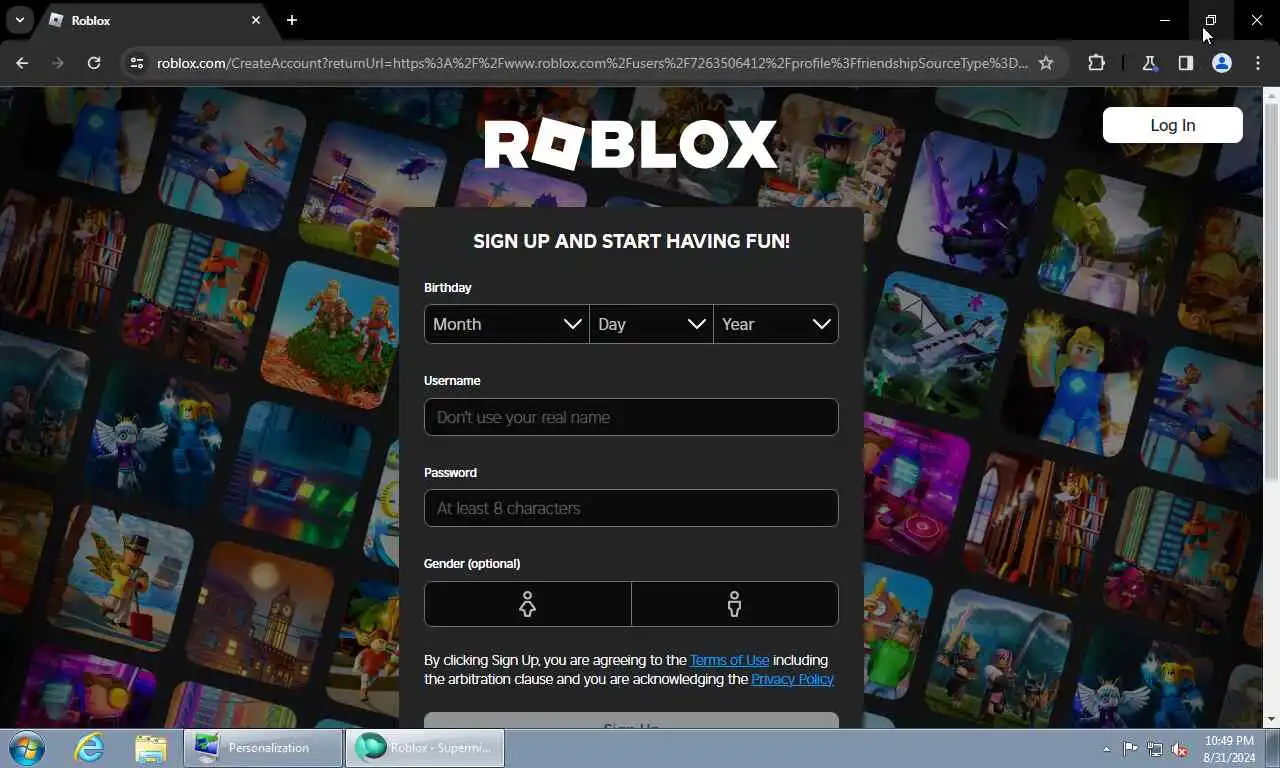1280x768 pixels.
Task: Show hidden tray icons arrow
Action: pos(1106,749)
